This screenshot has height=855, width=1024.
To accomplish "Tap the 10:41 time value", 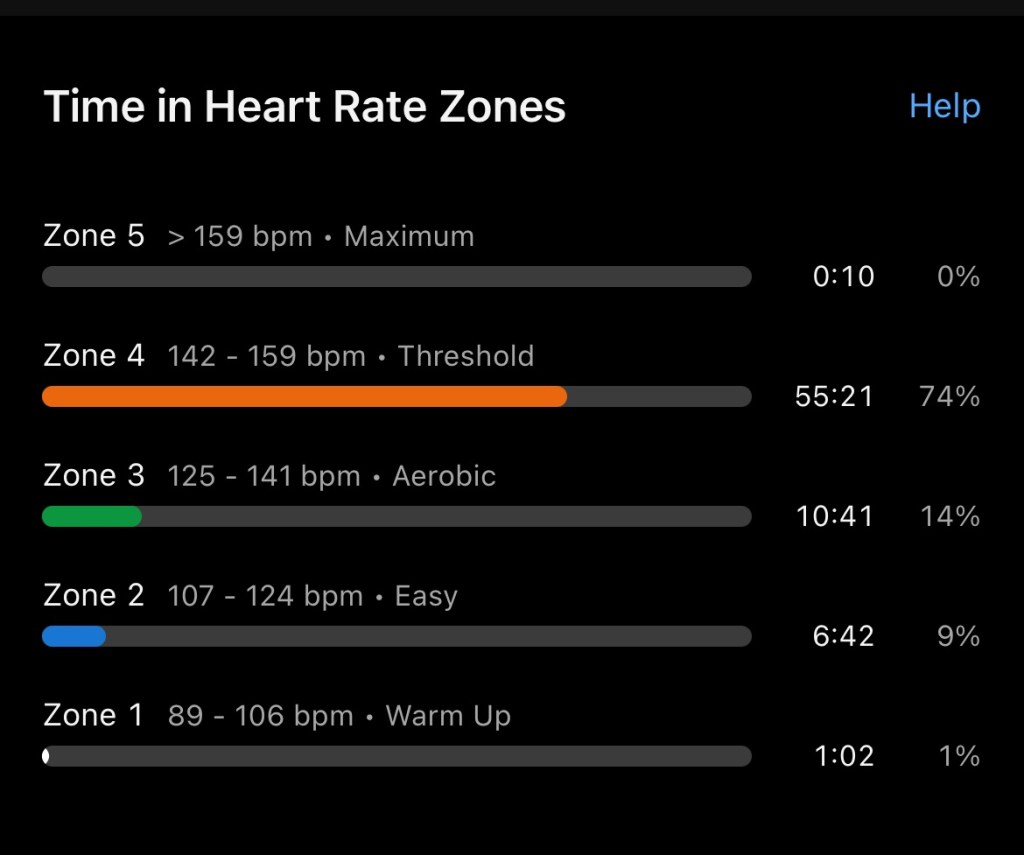I will click(834, 516).
